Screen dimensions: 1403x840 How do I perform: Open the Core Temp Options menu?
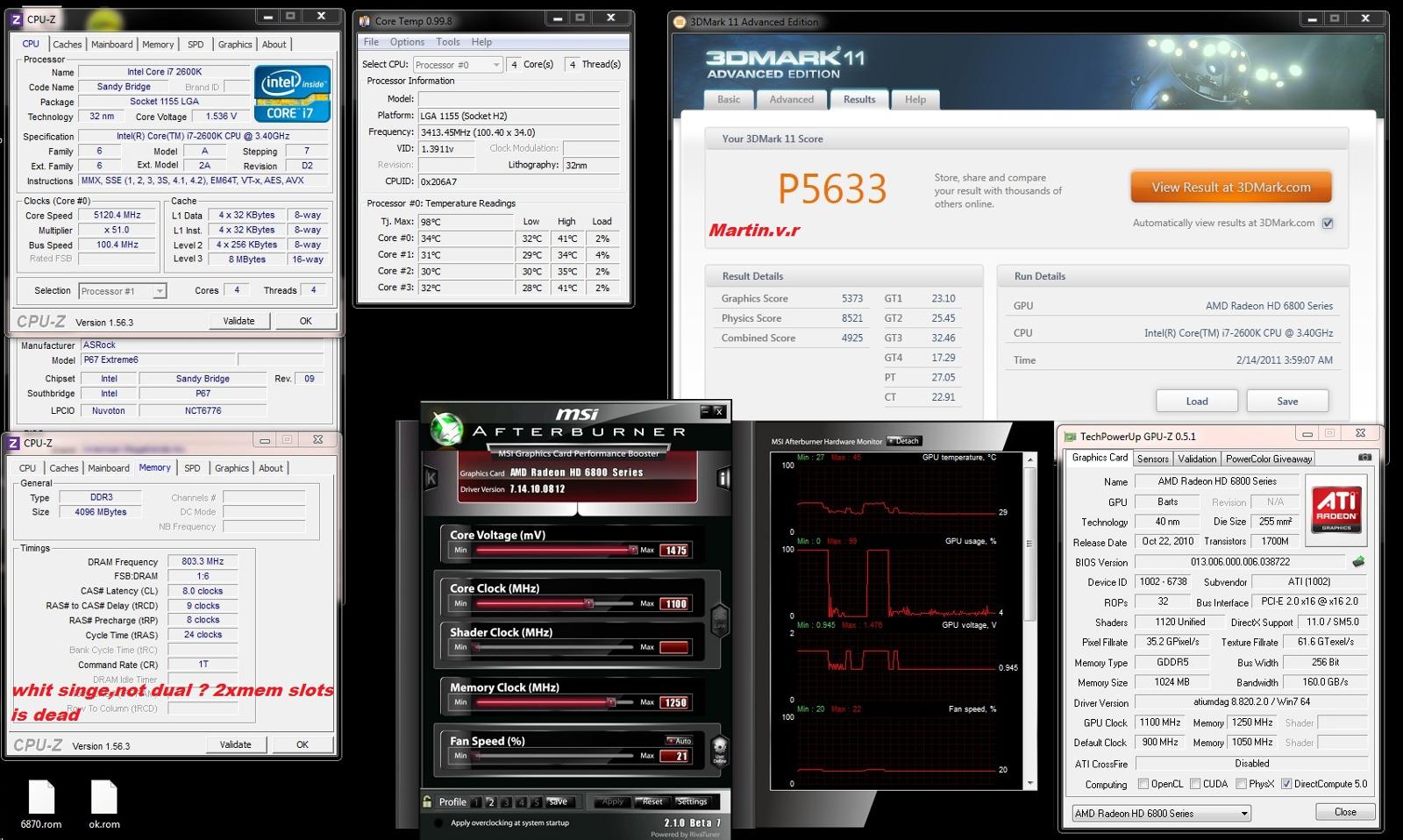407,41
